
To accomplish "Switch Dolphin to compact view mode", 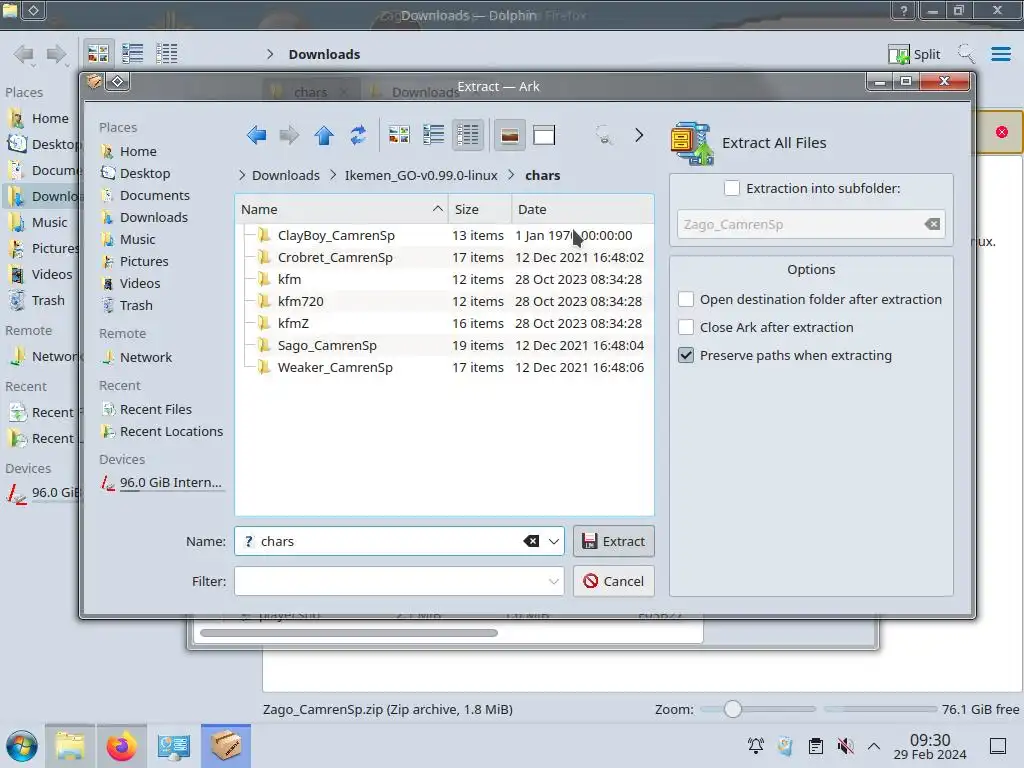I will pyautogui.click(x=133, y=54).
